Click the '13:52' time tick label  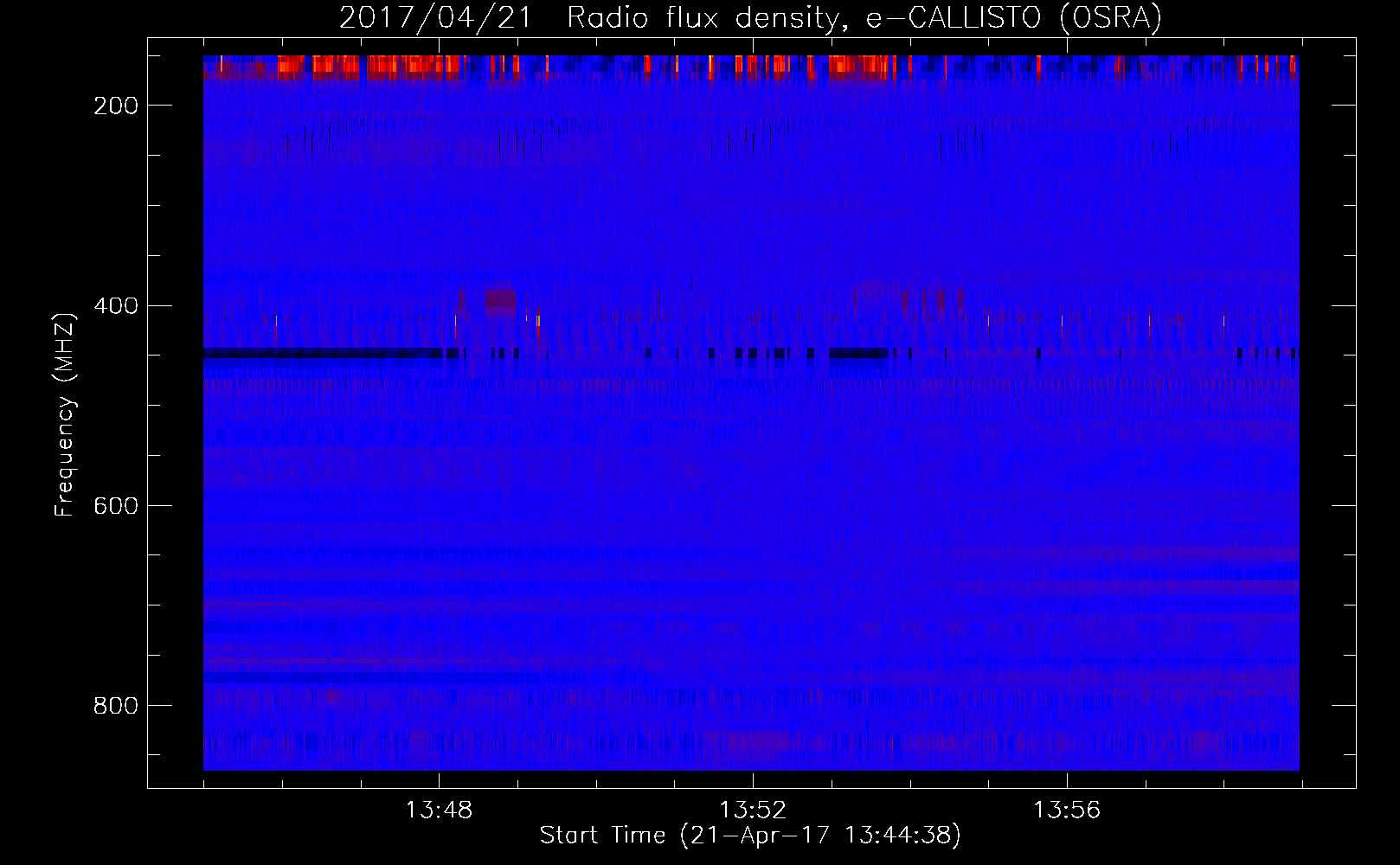(x=753, y=811)
